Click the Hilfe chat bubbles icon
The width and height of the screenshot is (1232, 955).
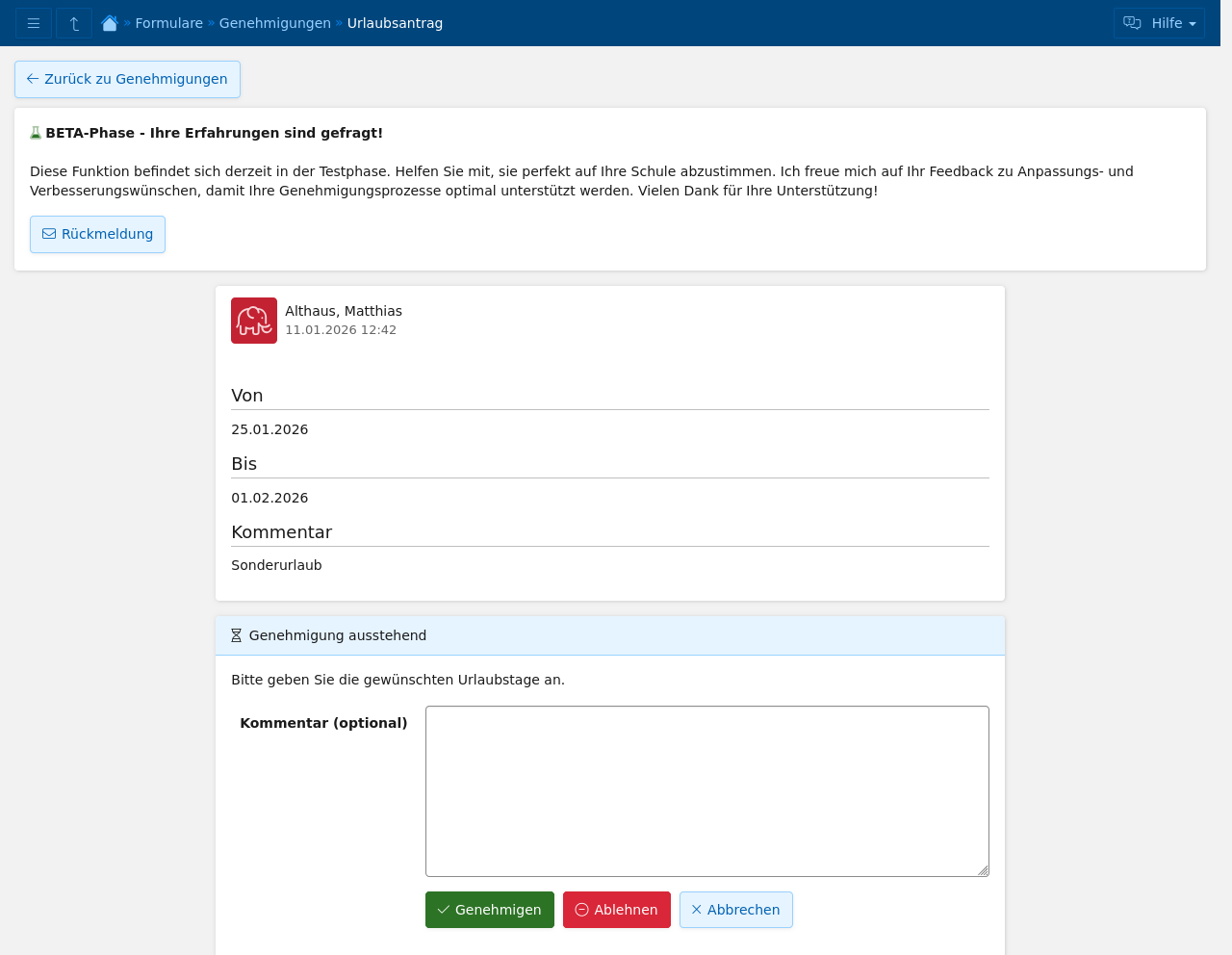[1132, 23]
